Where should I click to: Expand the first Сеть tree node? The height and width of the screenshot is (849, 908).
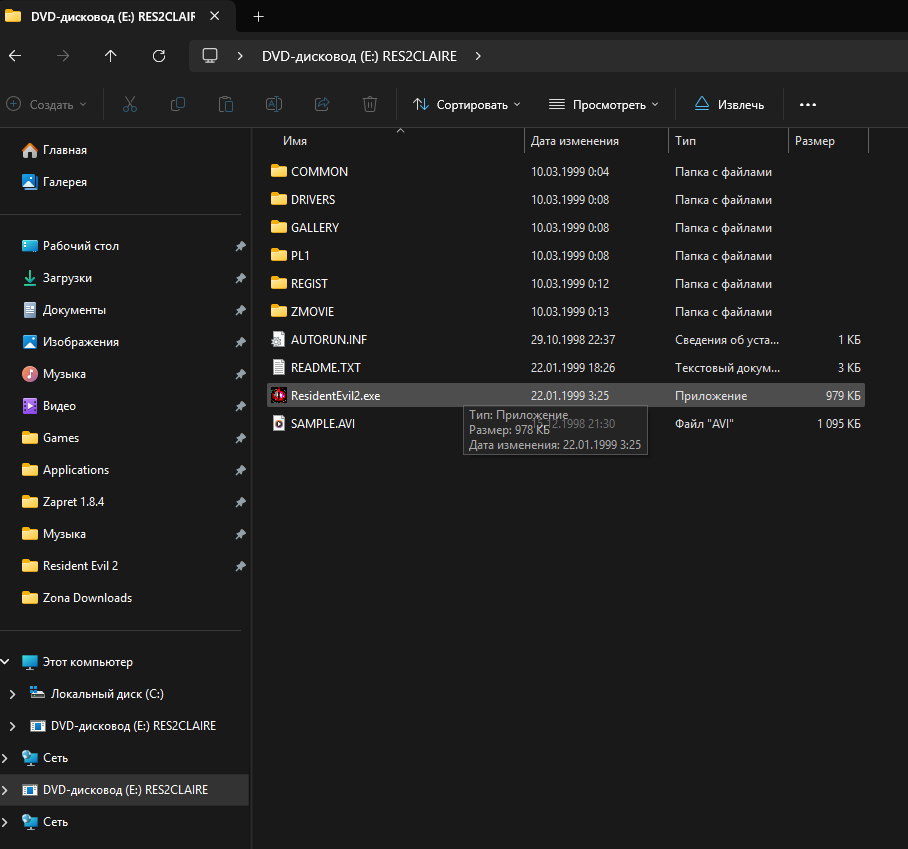tap(5, 757)
